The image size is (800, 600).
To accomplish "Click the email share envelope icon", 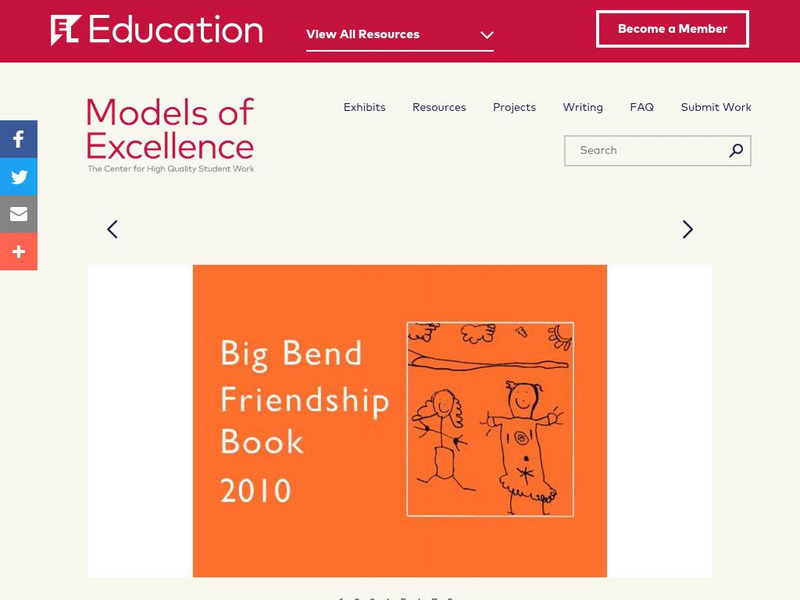I will tap(18, 214).
